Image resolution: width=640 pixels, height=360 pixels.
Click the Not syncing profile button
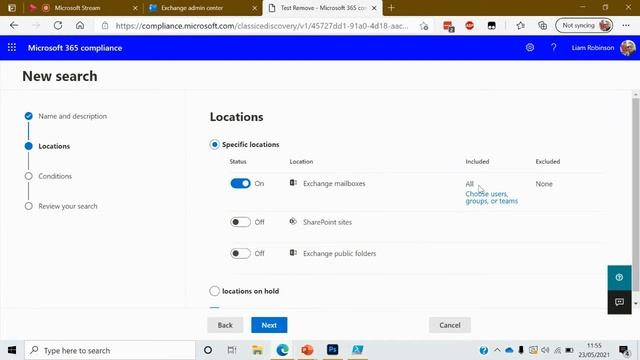[584, 25]
